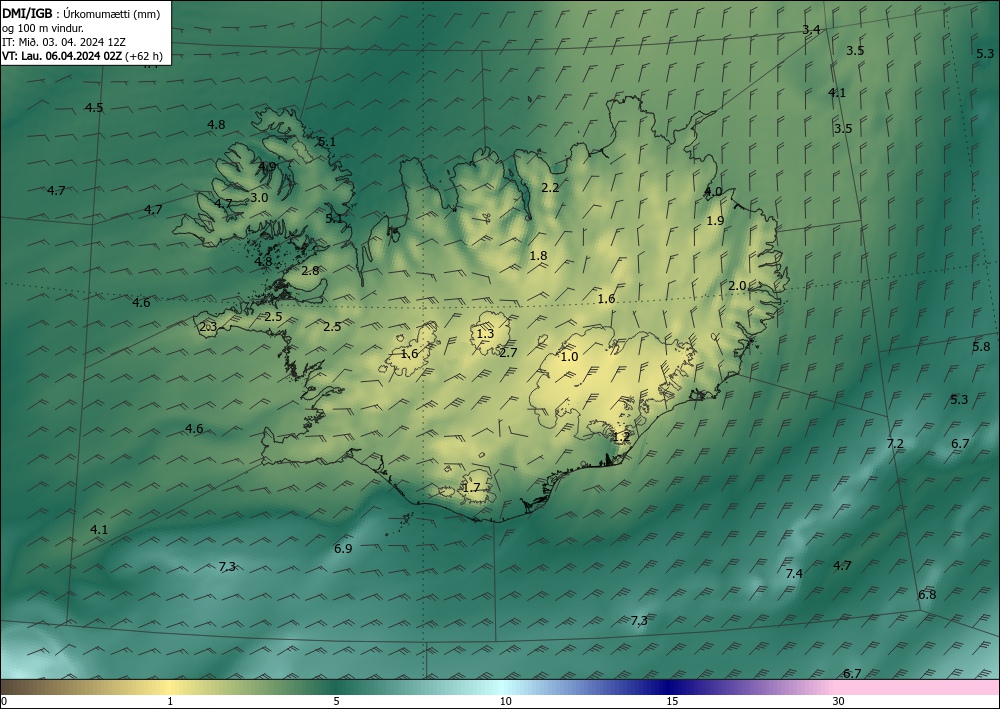Image resolution: width=1000 pixels, height=709 pixels.
Task: Click the 2.7 value on the map
Action: point(508,352)
